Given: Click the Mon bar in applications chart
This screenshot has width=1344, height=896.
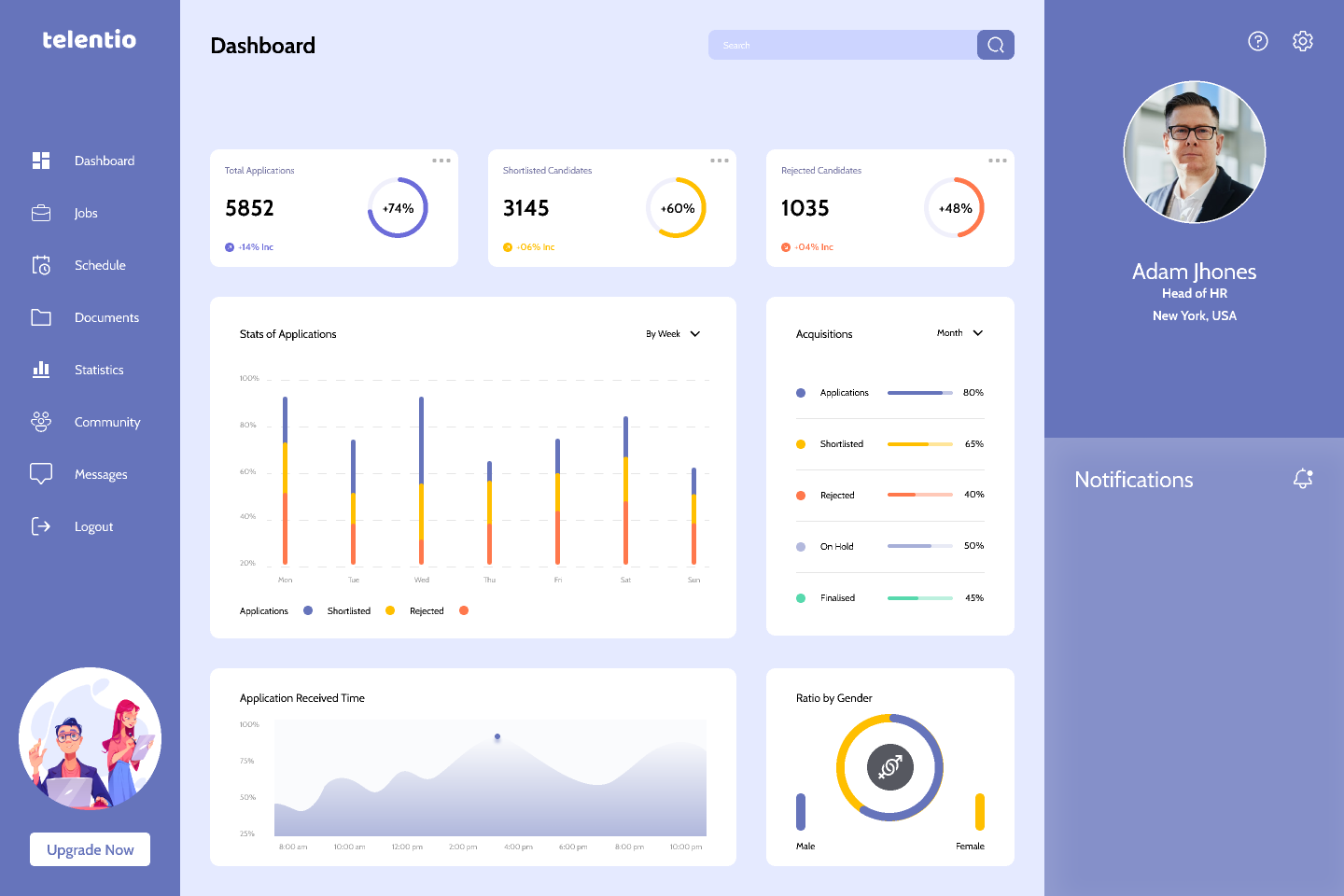Looking at the screenshot, I should (285, 481).
